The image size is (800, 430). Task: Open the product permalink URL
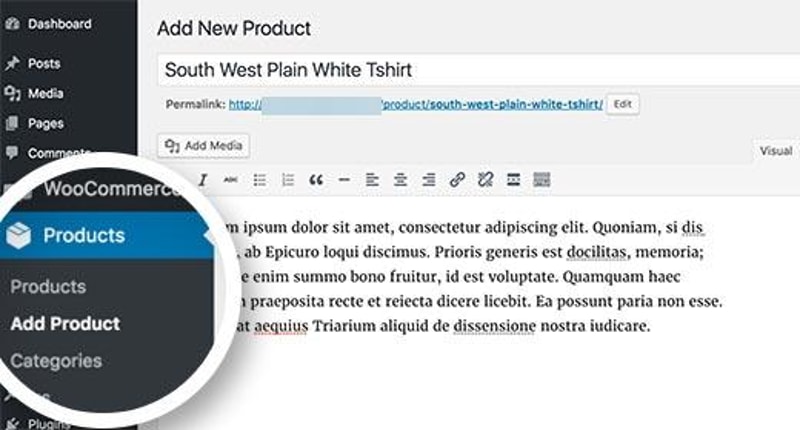(x=415, y=104)
